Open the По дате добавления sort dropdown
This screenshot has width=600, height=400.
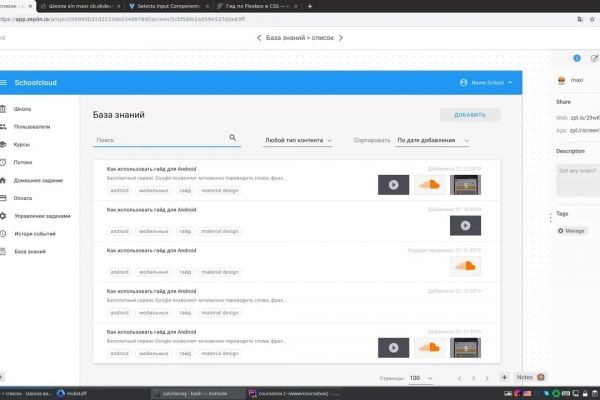432,140
